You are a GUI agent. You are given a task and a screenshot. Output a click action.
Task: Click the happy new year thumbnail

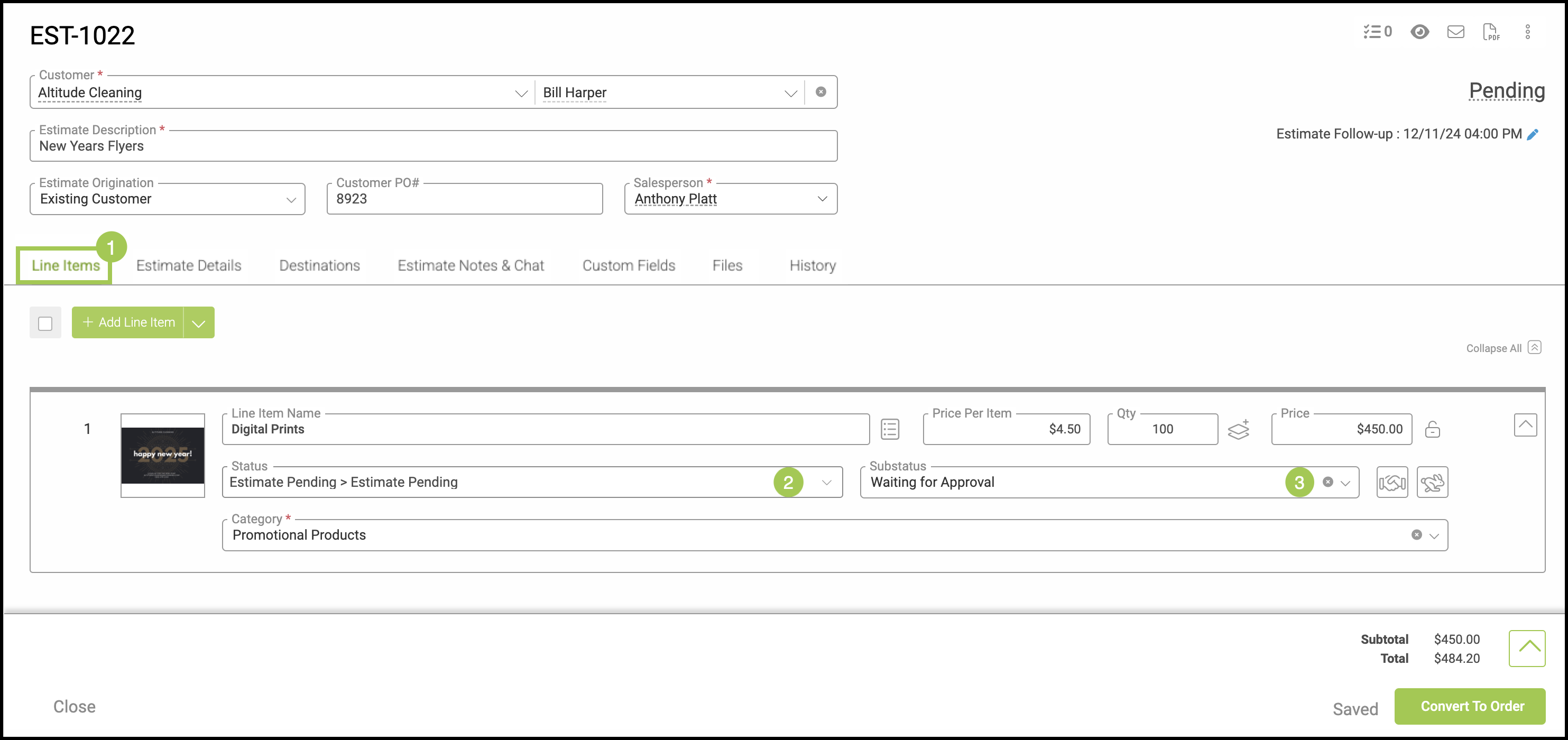click(x=162, y=455)
